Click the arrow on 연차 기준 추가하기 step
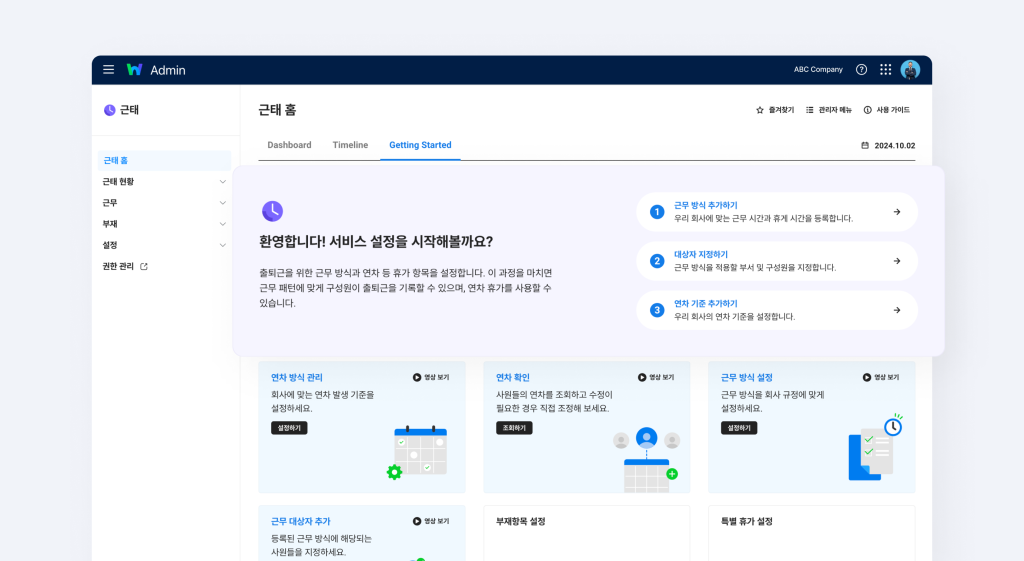Screen dimensions: 1024x561 (x=897, y=310)
